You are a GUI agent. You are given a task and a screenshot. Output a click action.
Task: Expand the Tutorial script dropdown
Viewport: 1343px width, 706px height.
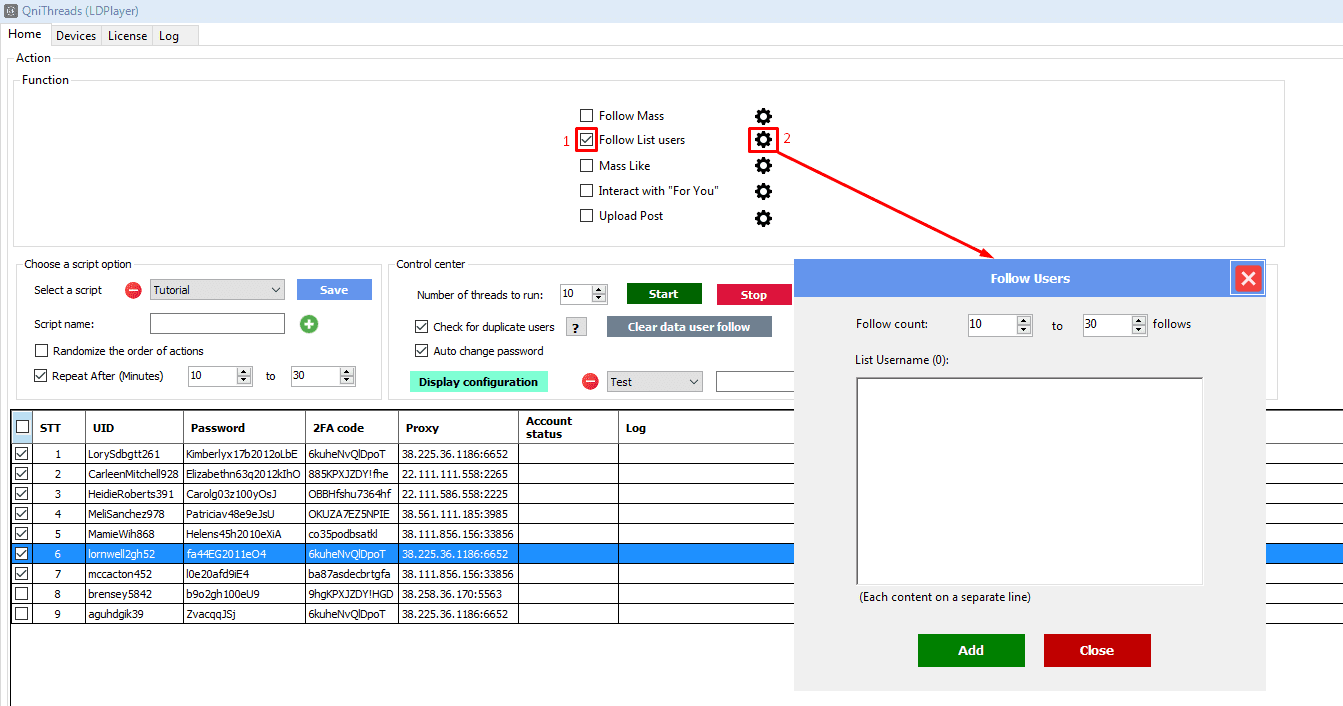[276, 290]
